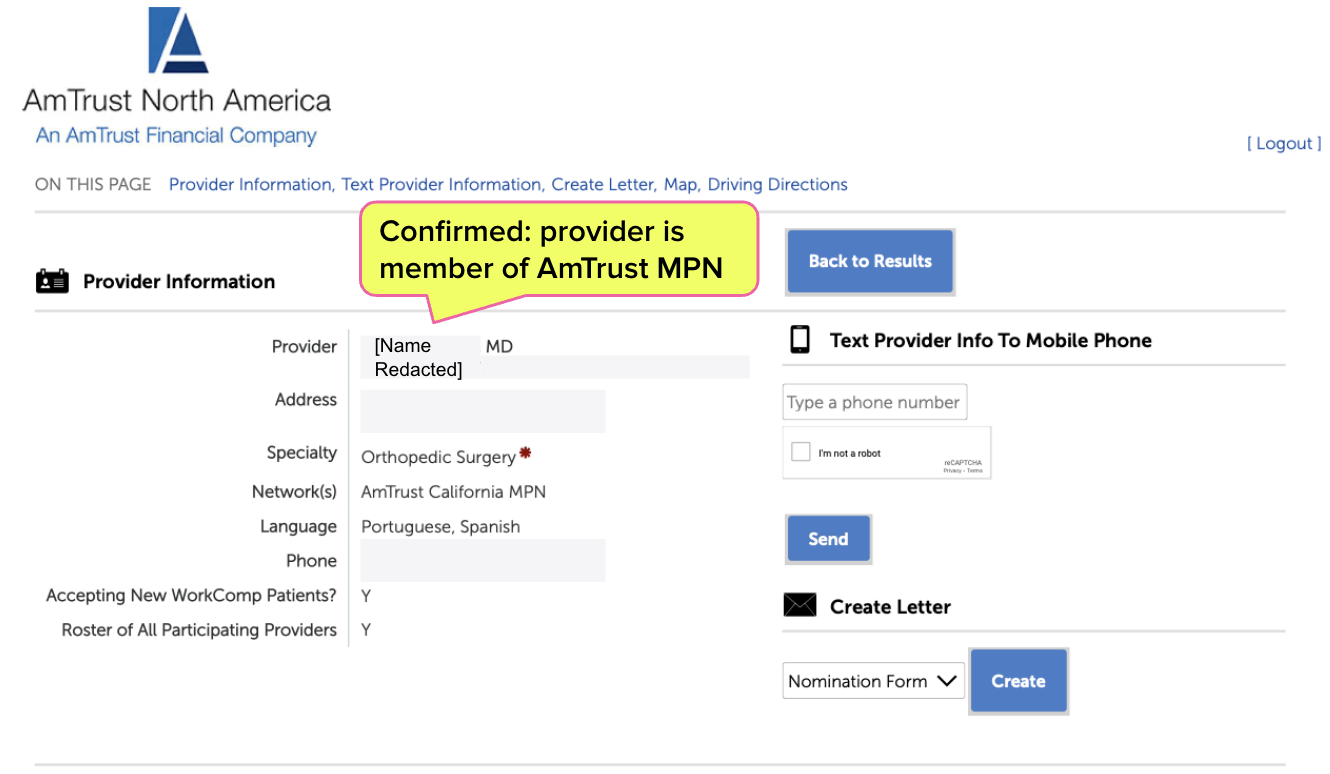Click the Roster of All Participating Providers label
1330x774 pixels.
tap(199, 630)
